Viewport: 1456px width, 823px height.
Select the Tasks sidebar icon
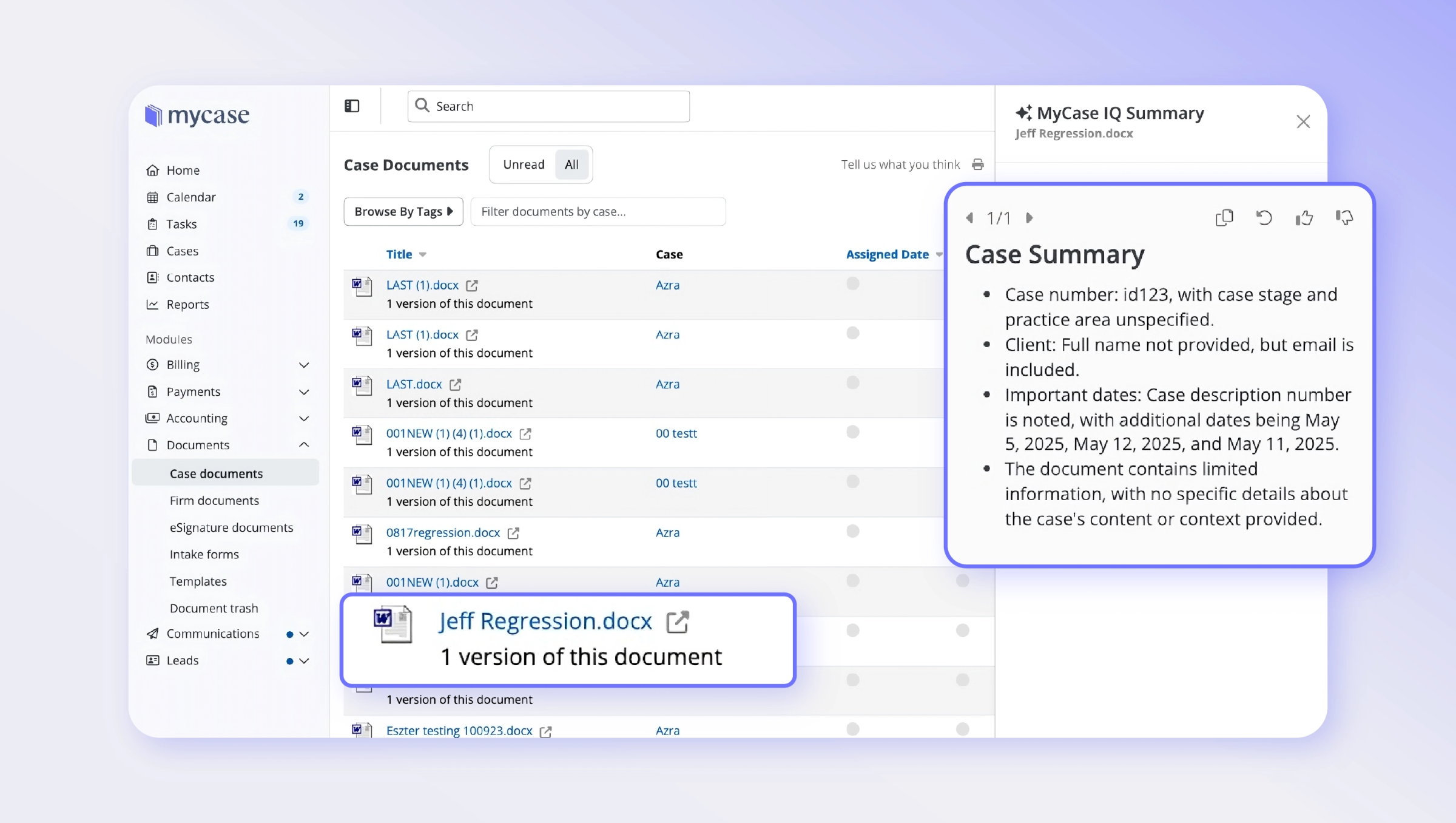tap(153, 224)
